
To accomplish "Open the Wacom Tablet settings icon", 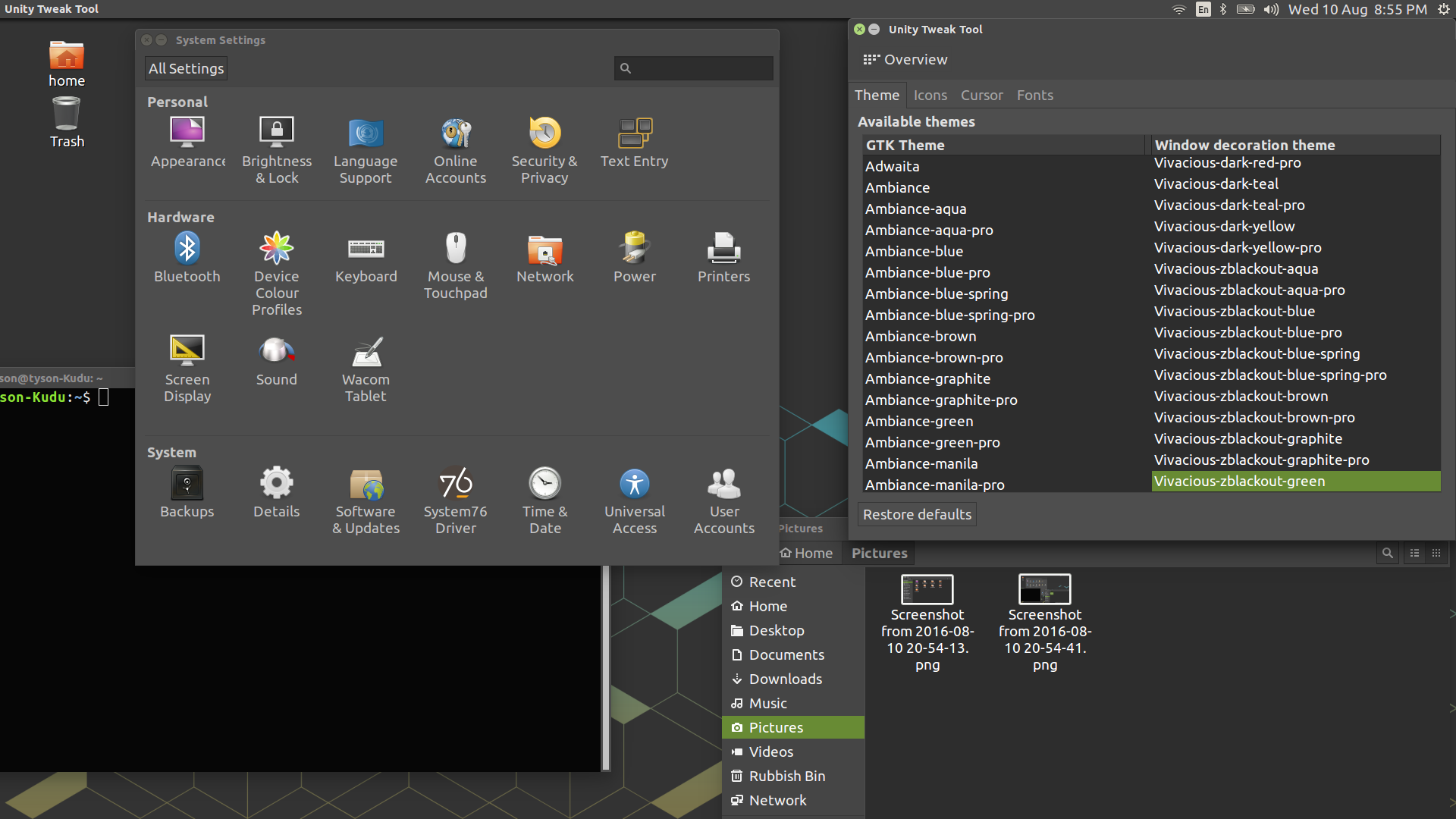I will tap(366, 360).
